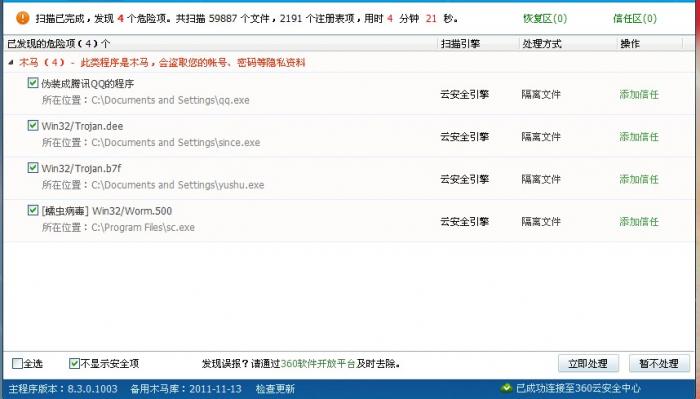Open the 恢复区(0) recovery area
The height and width of the screenshot is (399, 700).
[x=545, y=18]
